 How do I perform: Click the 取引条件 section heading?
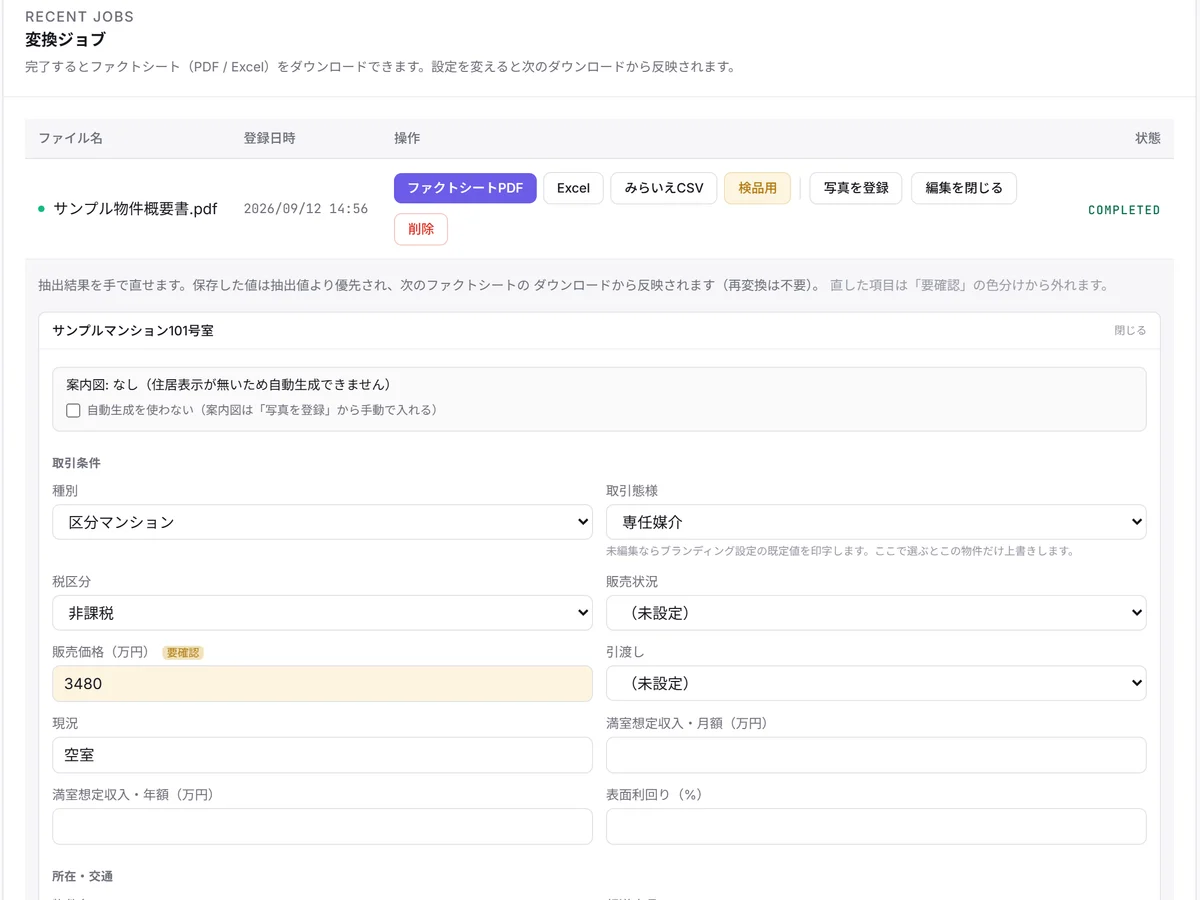tap(76, 463)
